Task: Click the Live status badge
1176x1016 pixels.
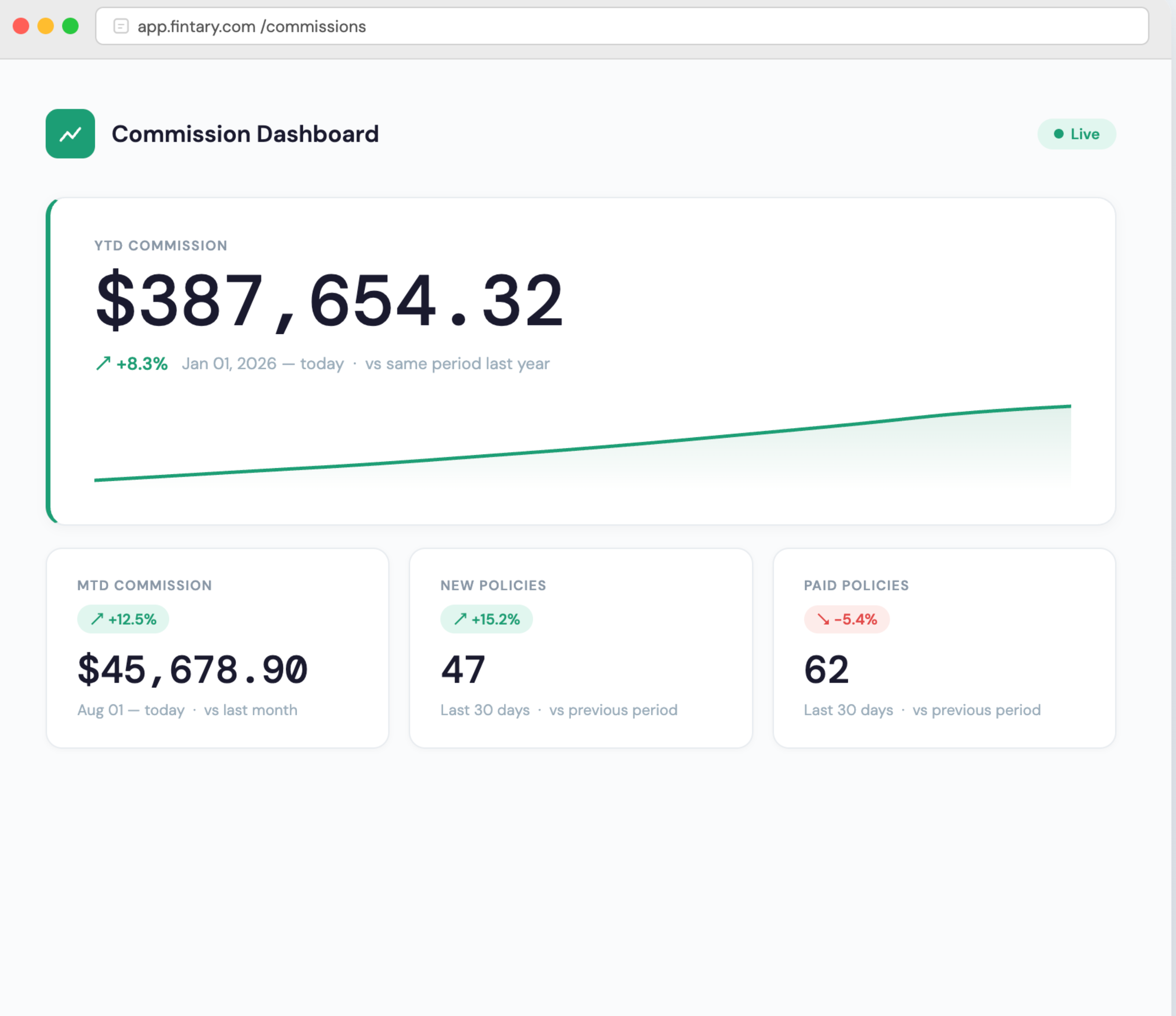Action: [x=1077, y=134]
